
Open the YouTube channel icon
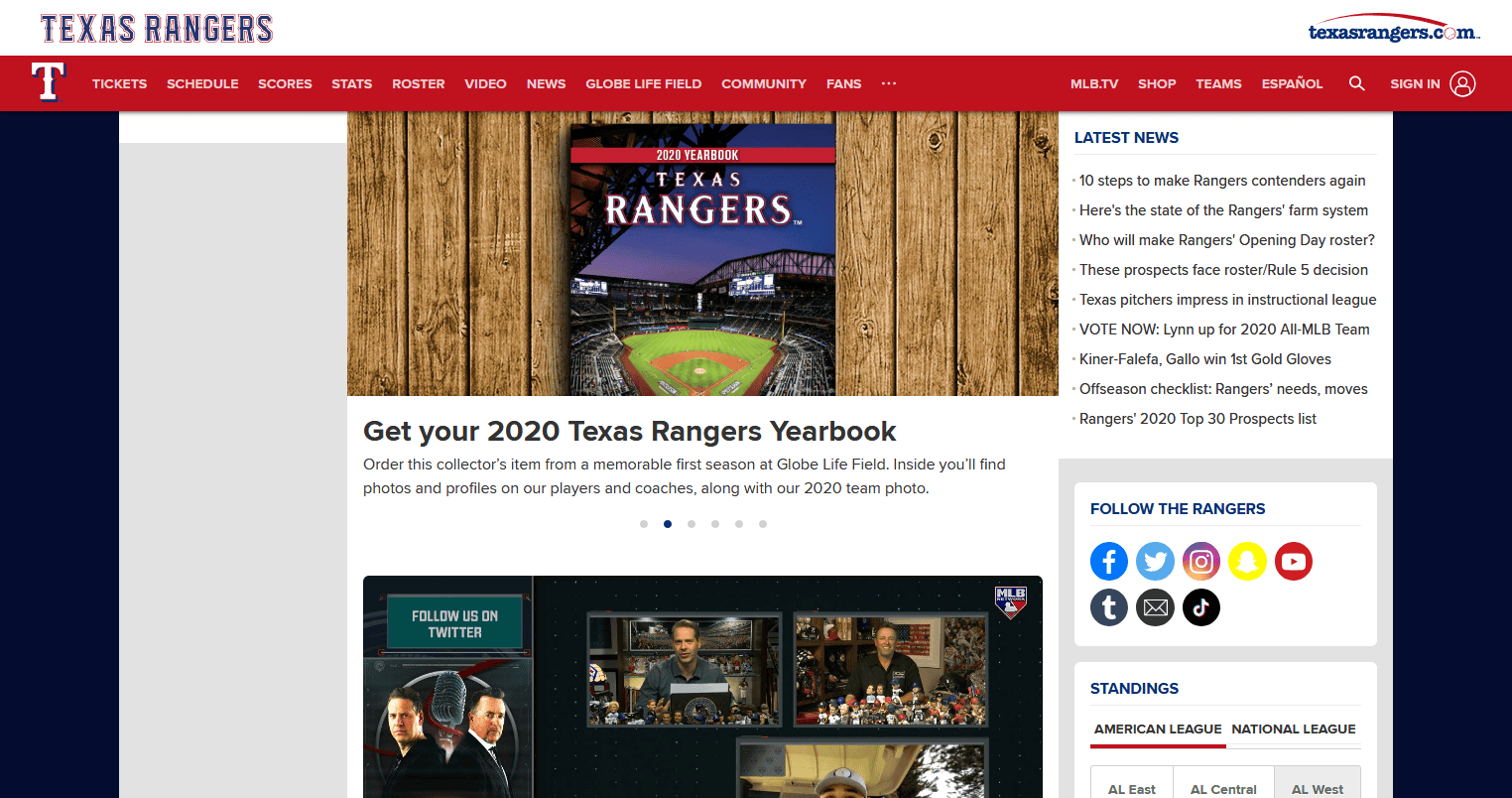pos(1294,561)
